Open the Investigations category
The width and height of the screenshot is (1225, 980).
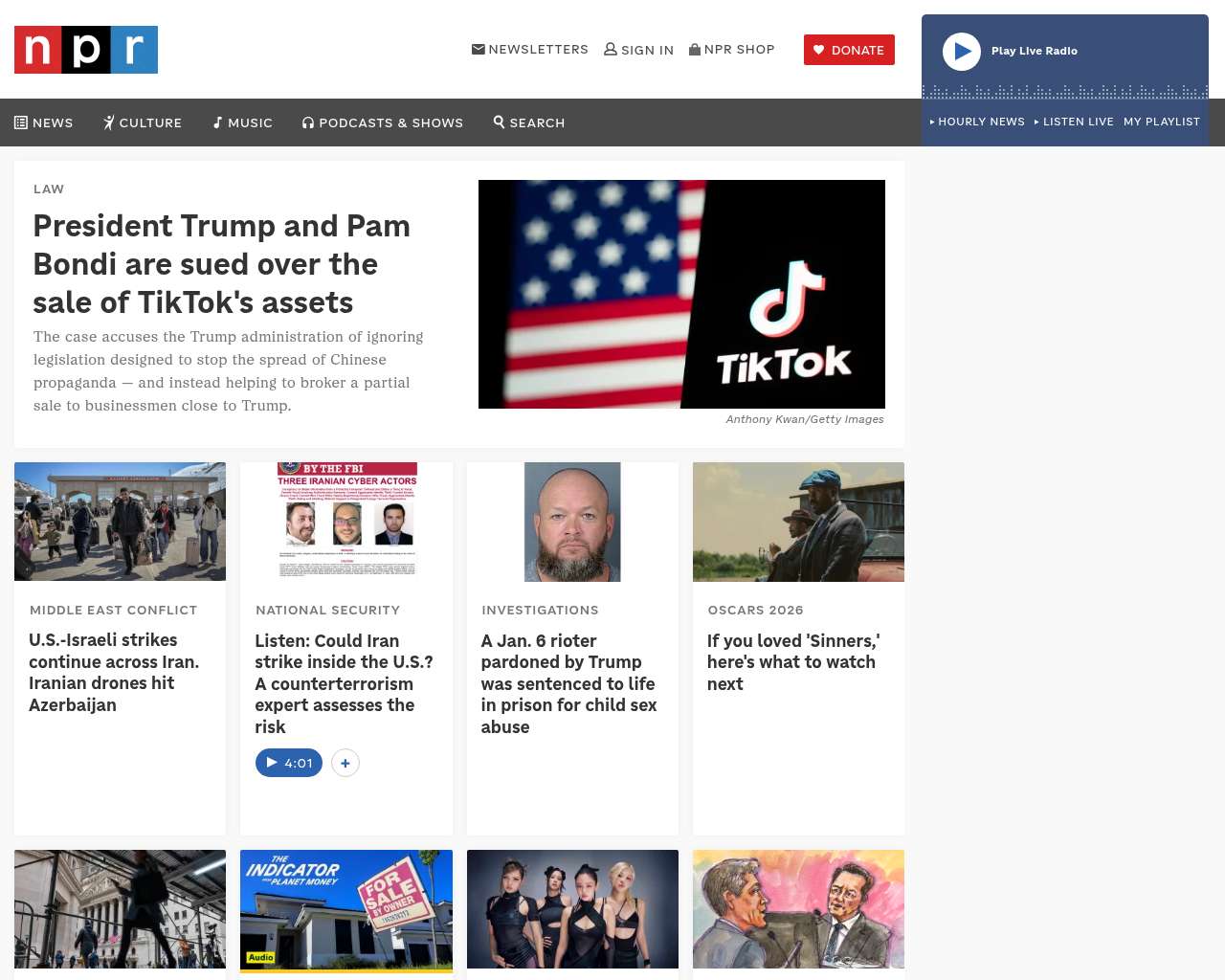(x=540, y=610)
